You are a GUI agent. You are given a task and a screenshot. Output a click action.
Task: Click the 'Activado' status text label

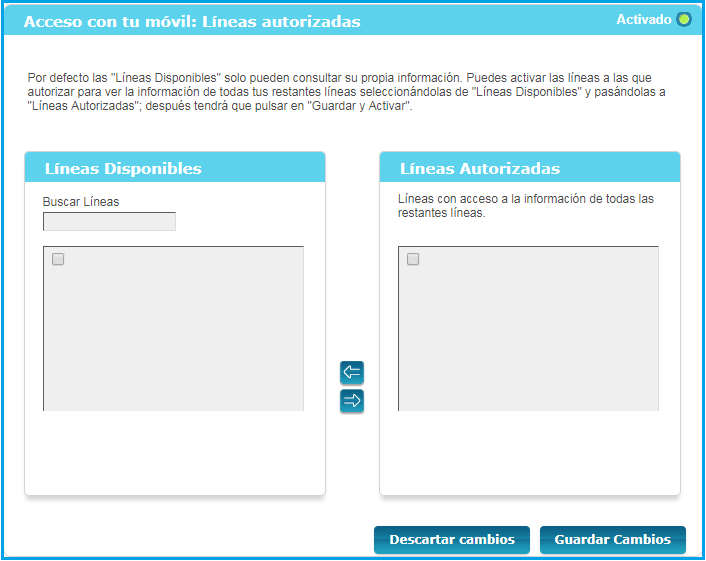(x=643, y=19)
